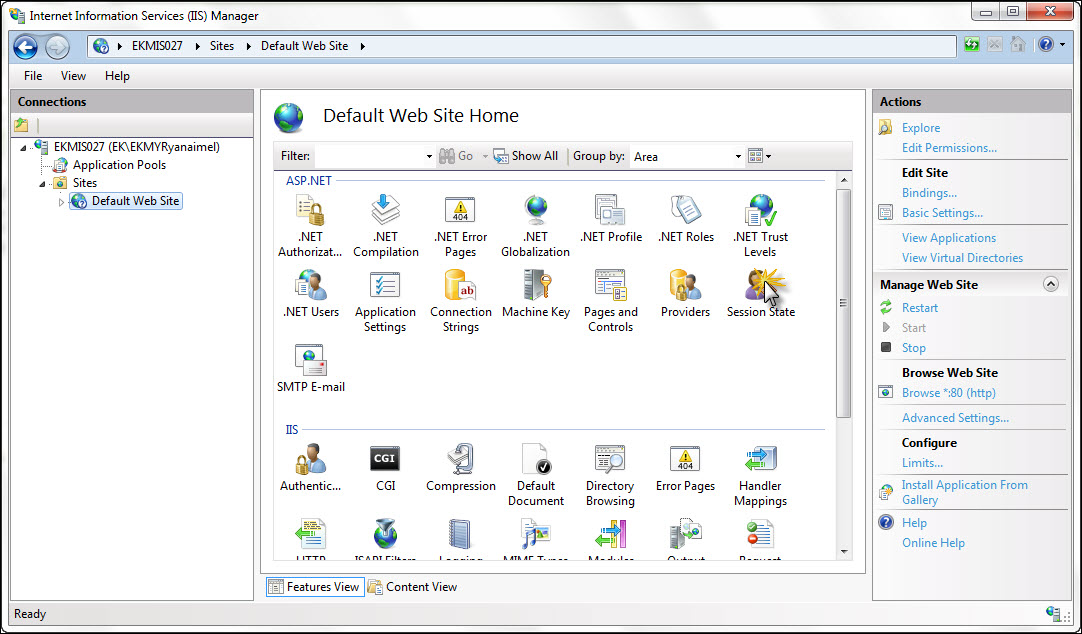Stop the web site
Viewport: 1082px width, 634px height.
pos(914,348)
